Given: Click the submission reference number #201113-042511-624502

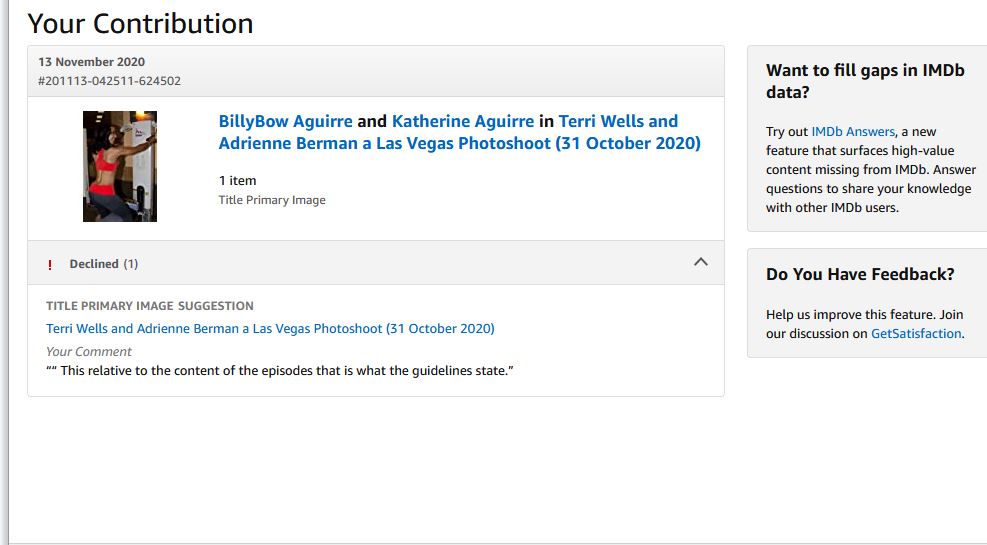Looking at the screenshot, I should point(109,81).
